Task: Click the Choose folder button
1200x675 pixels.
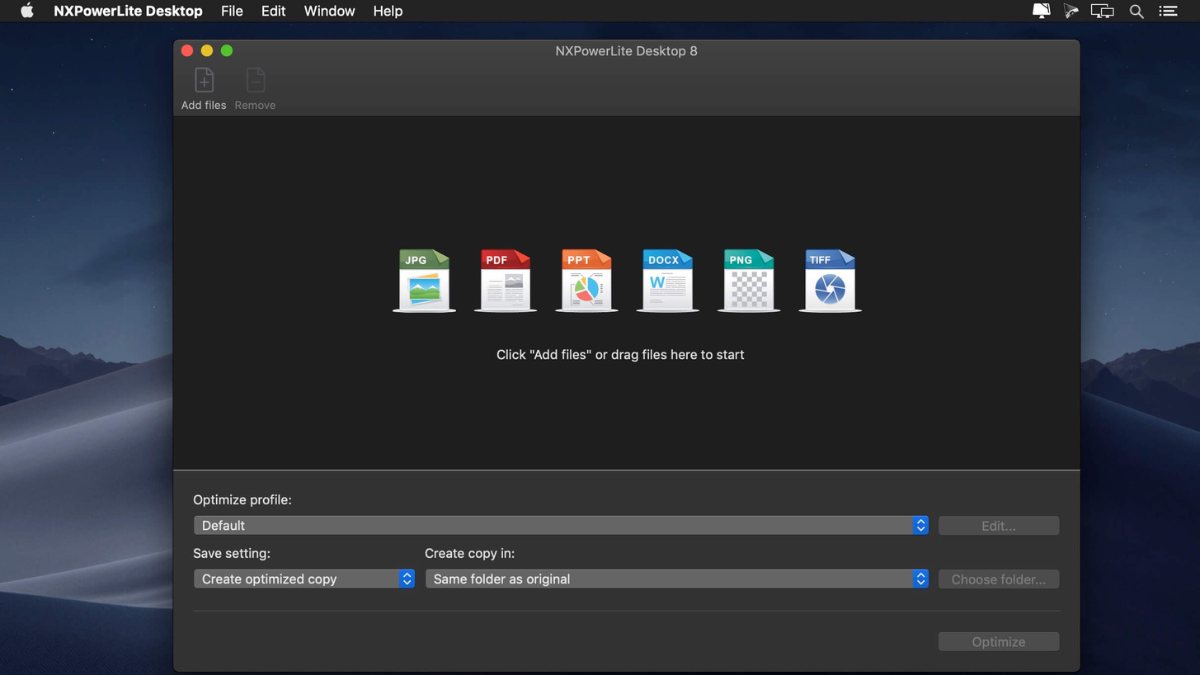Action: [998, 579]
